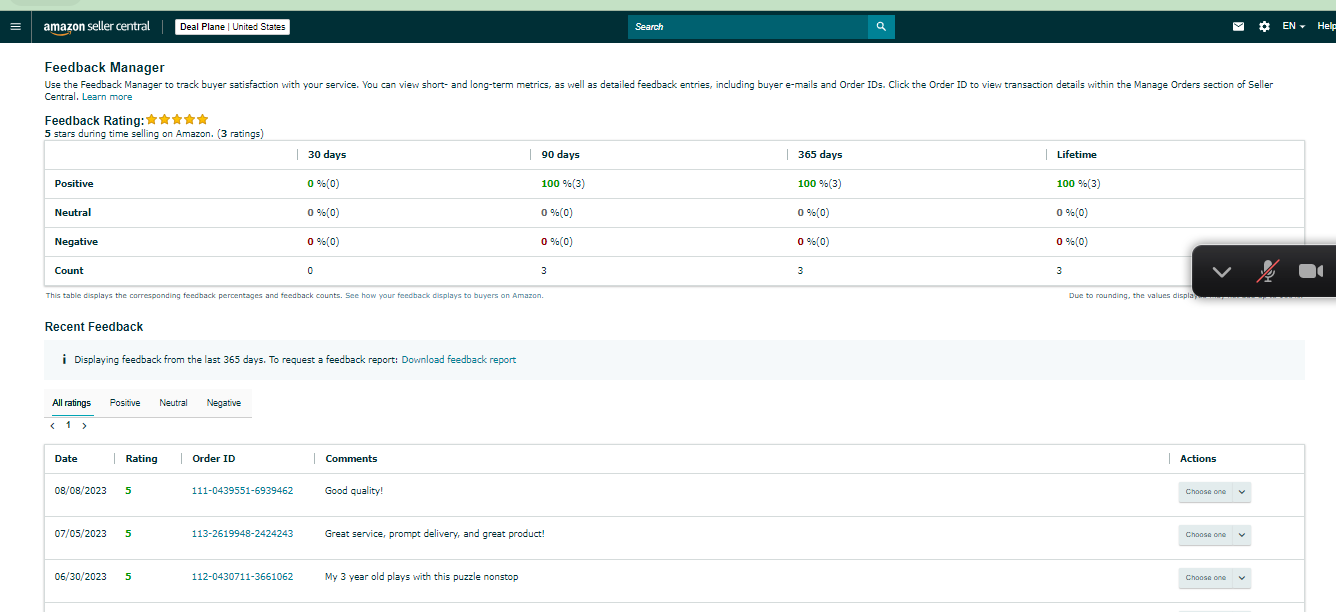Switch to the Negative tab
The image size is (1336, 612).
(224, 403)
